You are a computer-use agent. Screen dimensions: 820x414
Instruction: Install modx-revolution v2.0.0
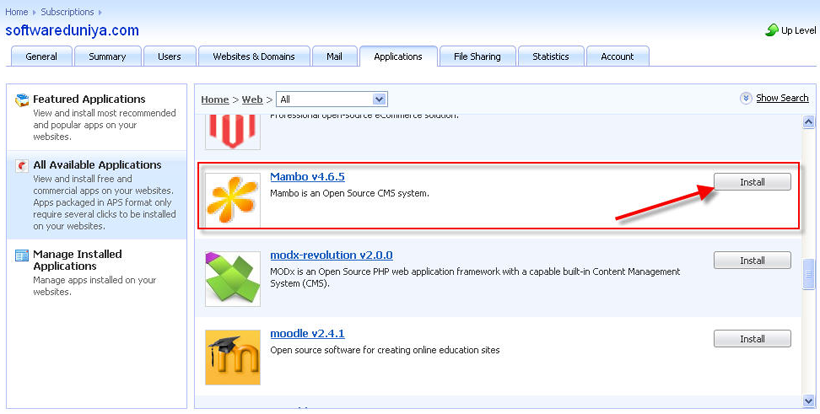pyautogui.click(x=752, y=260)
